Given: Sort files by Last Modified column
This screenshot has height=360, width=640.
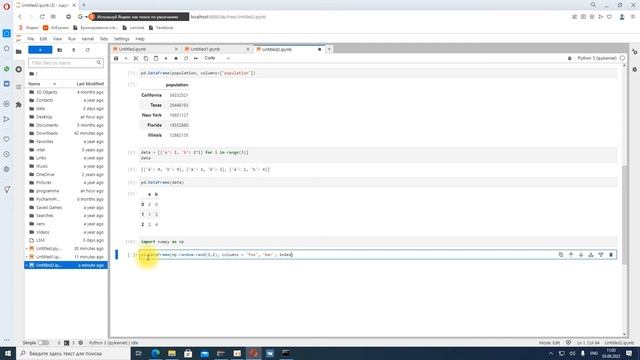Looking at the screenshot, I should coord(90,84).
